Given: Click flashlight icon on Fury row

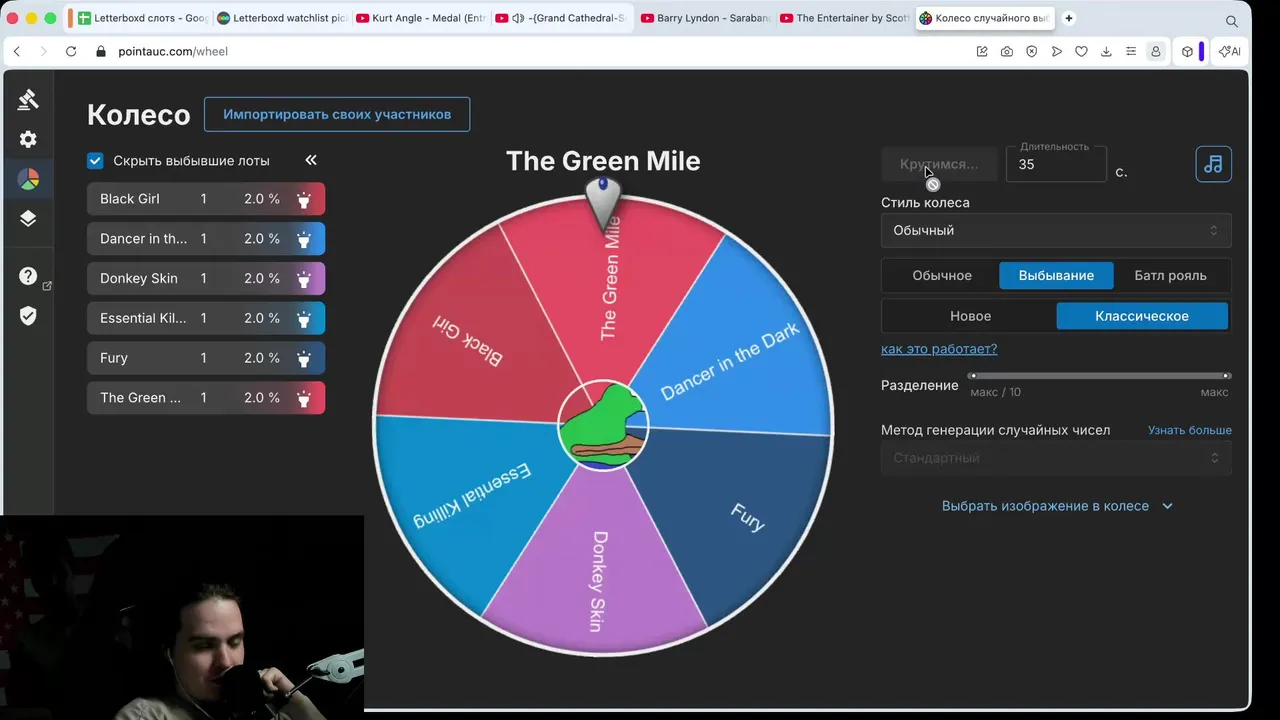Looking at the screenshot, I should (x=304, y=358).
